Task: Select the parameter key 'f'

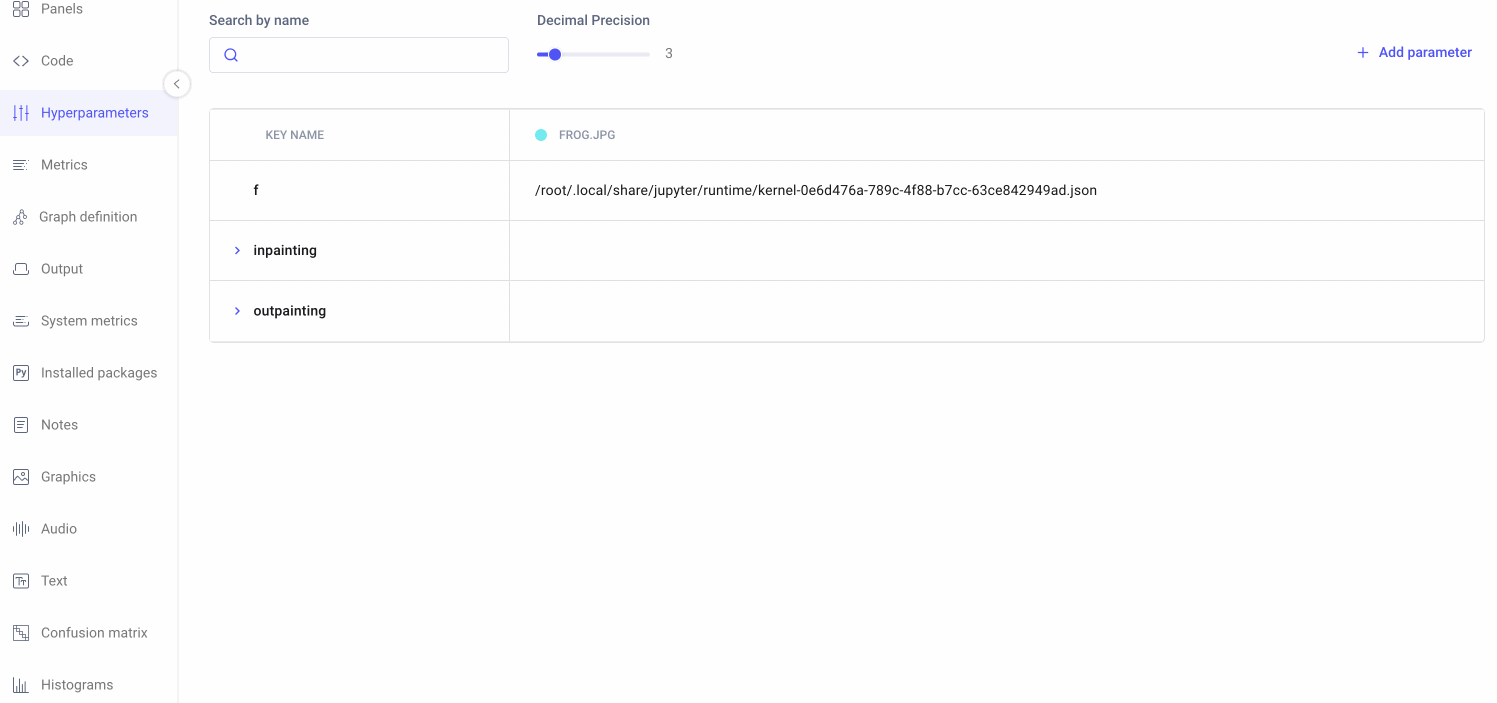Action: (256, 190)
